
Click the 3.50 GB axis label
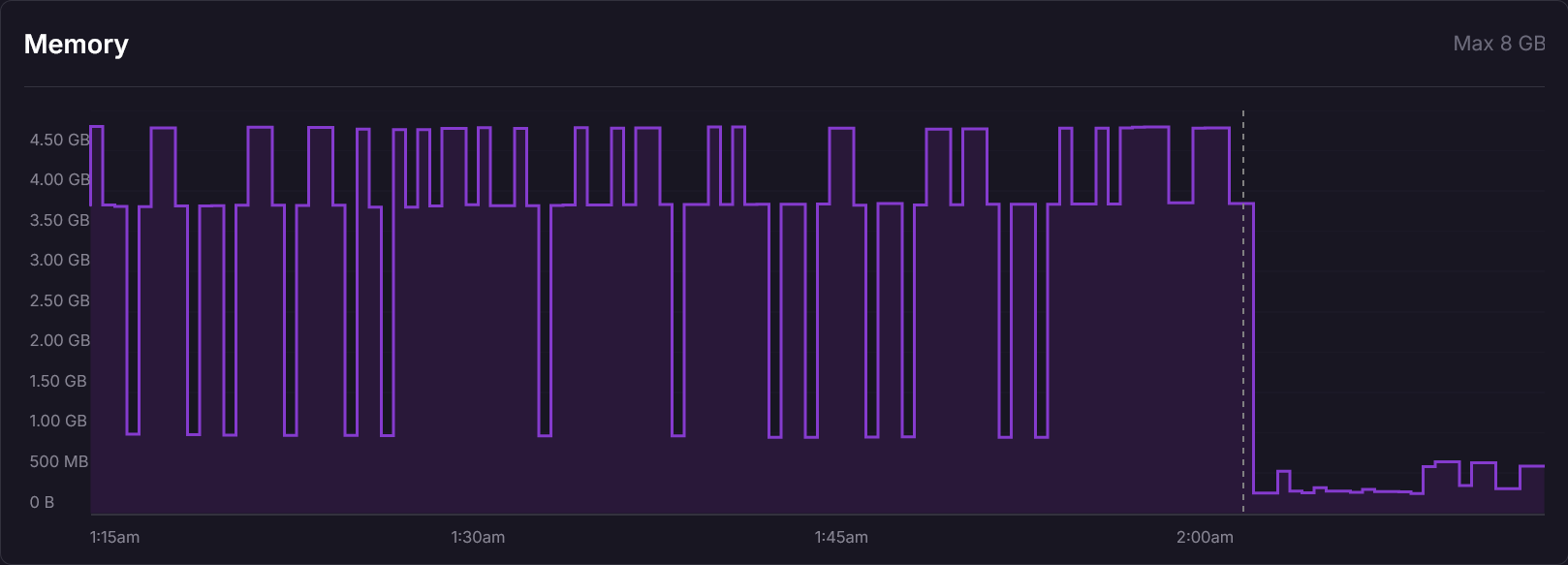(x=59, y=220)
